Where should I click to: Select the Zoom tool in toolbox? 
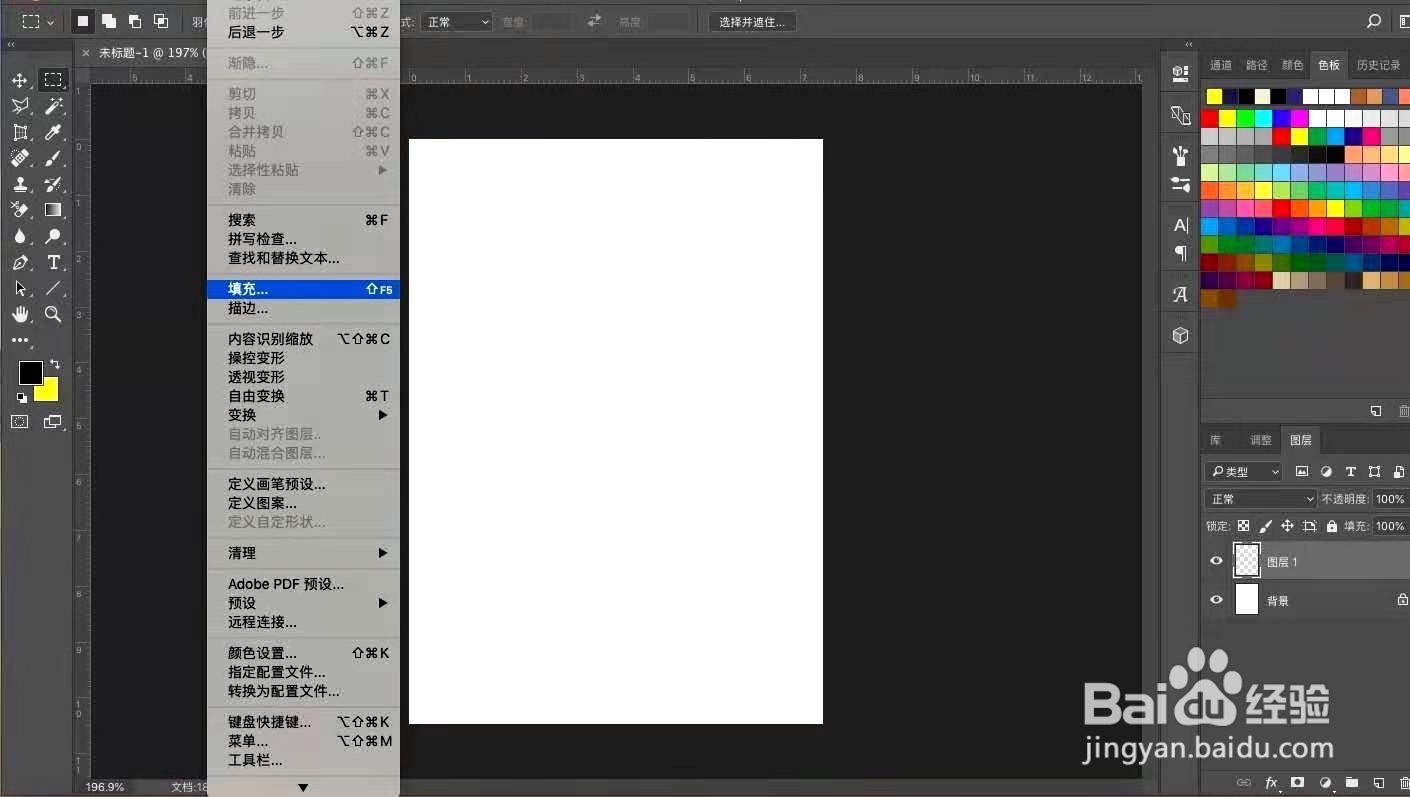(53, 314)
